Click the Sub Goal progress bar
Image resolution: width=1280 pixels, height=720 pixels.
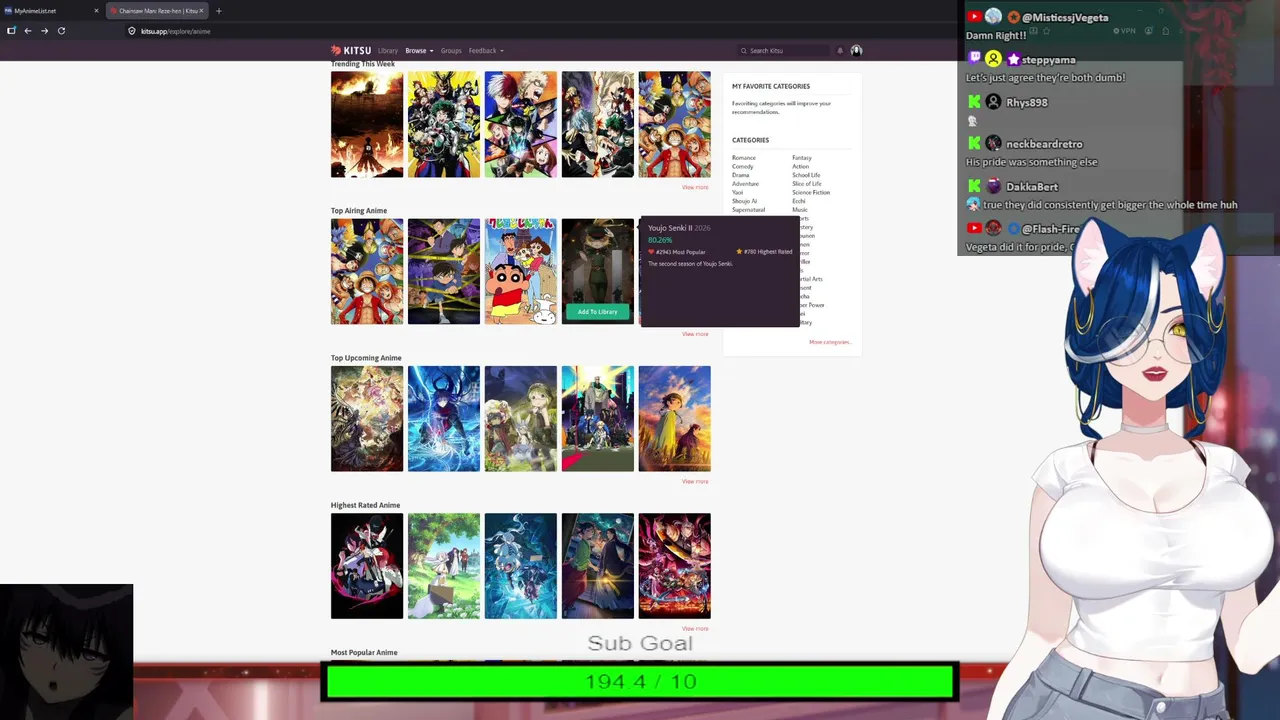[x=640, y=682]
